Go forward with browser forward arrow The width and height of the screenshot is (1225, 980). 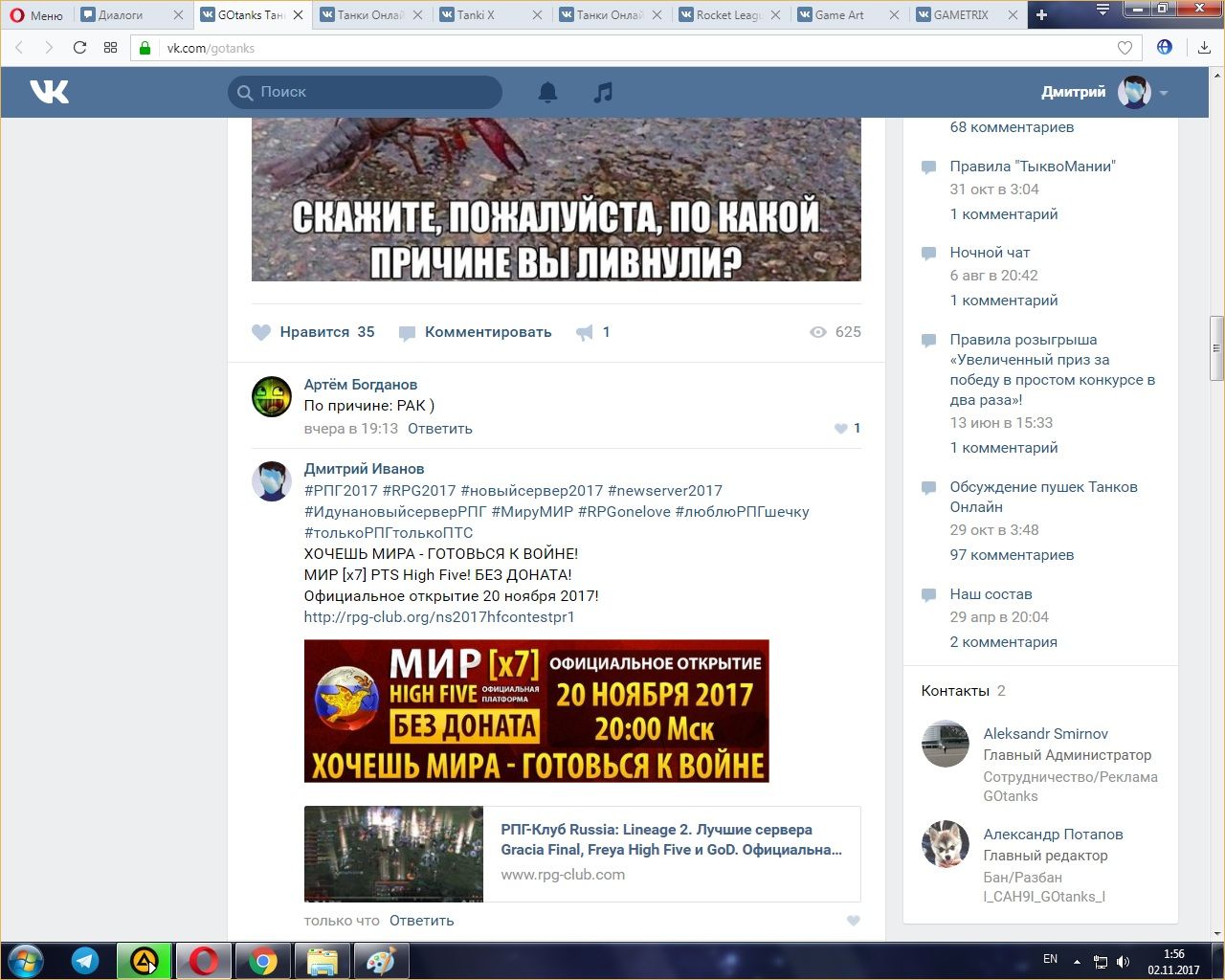[49, 48]
